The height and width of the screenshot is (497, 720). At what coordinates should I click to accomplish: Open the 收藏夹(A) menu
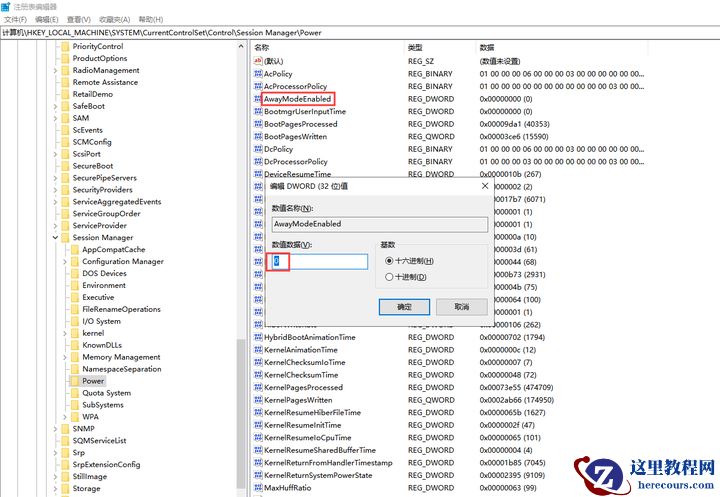coord(114,19)
